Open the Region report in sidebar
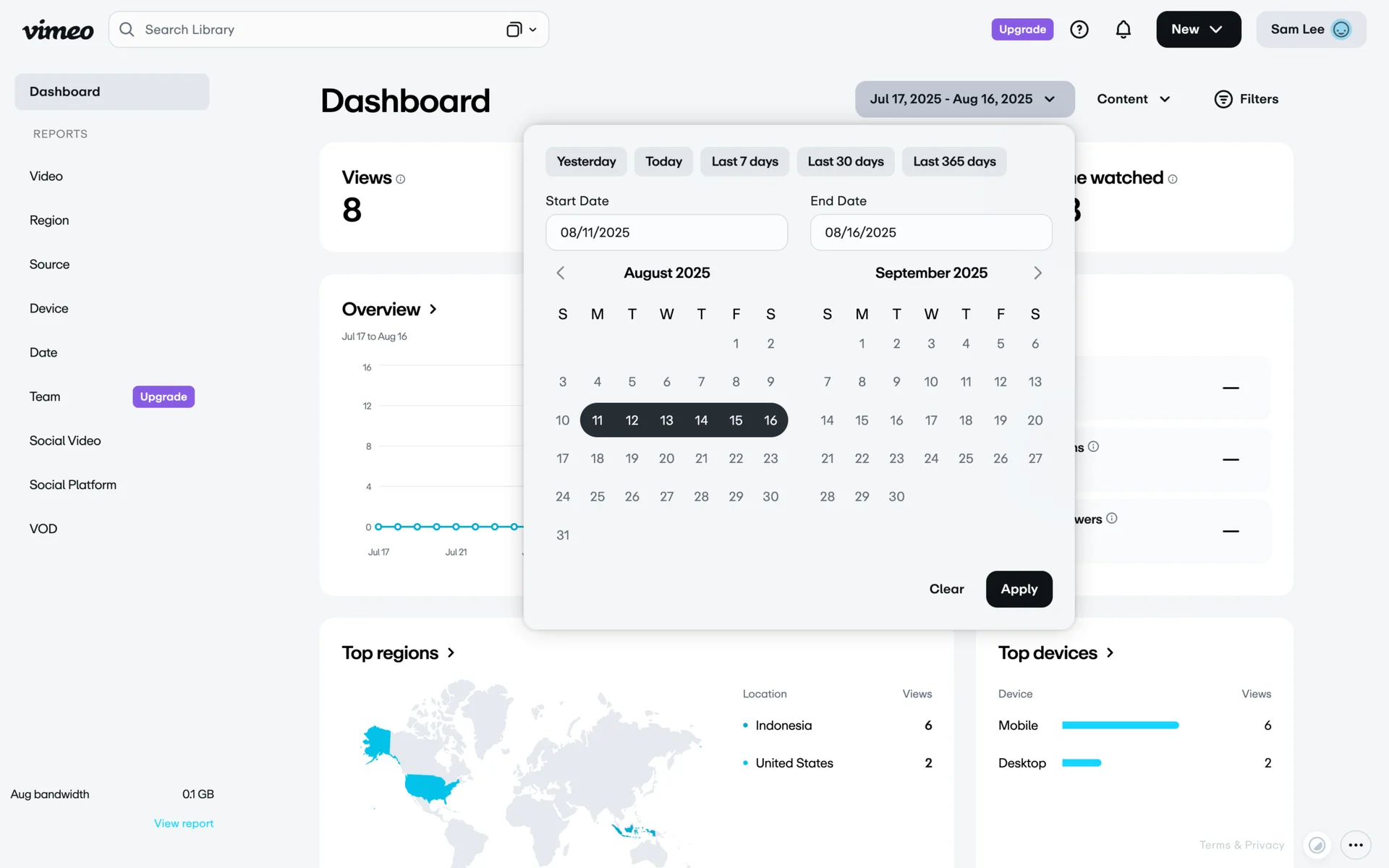Screen dimensions: 1389x868 (x=49, y=221)
